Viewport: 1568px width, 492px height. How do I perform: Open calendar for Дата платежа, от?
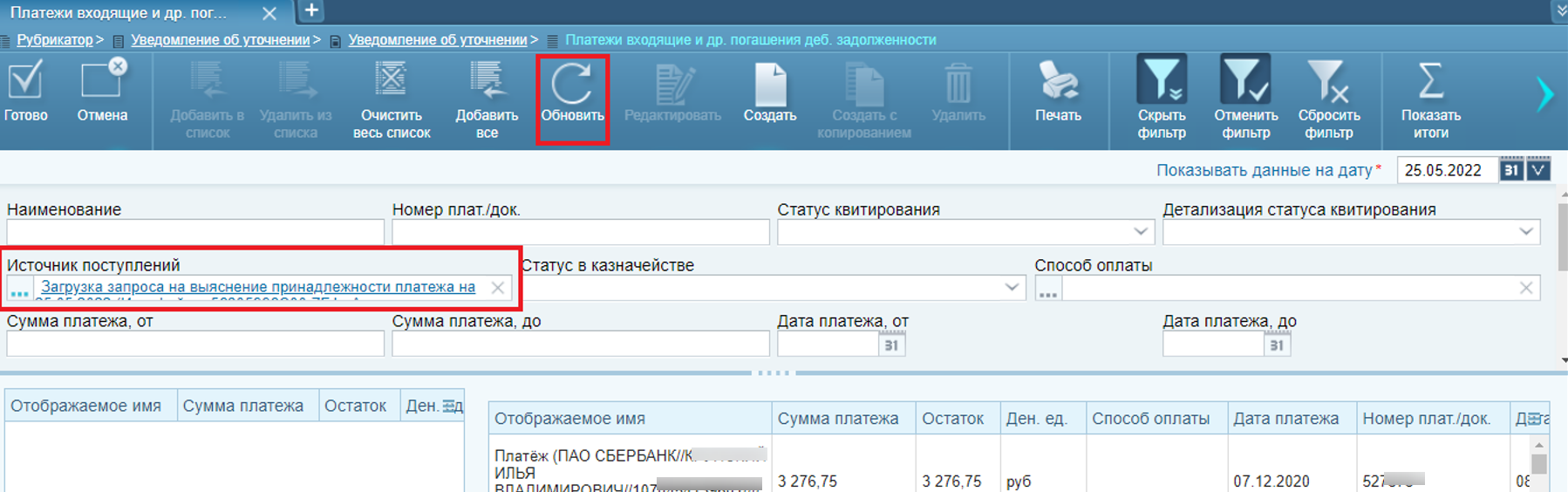[x=891, y=345]
